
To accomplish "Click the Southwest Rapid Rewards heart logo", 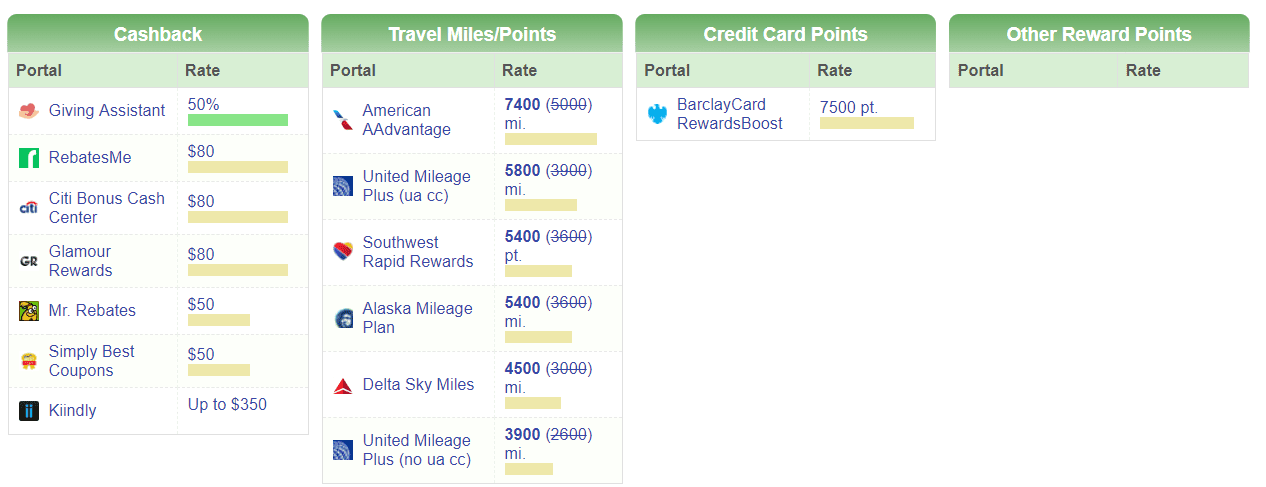I will (x=343, y=252).
